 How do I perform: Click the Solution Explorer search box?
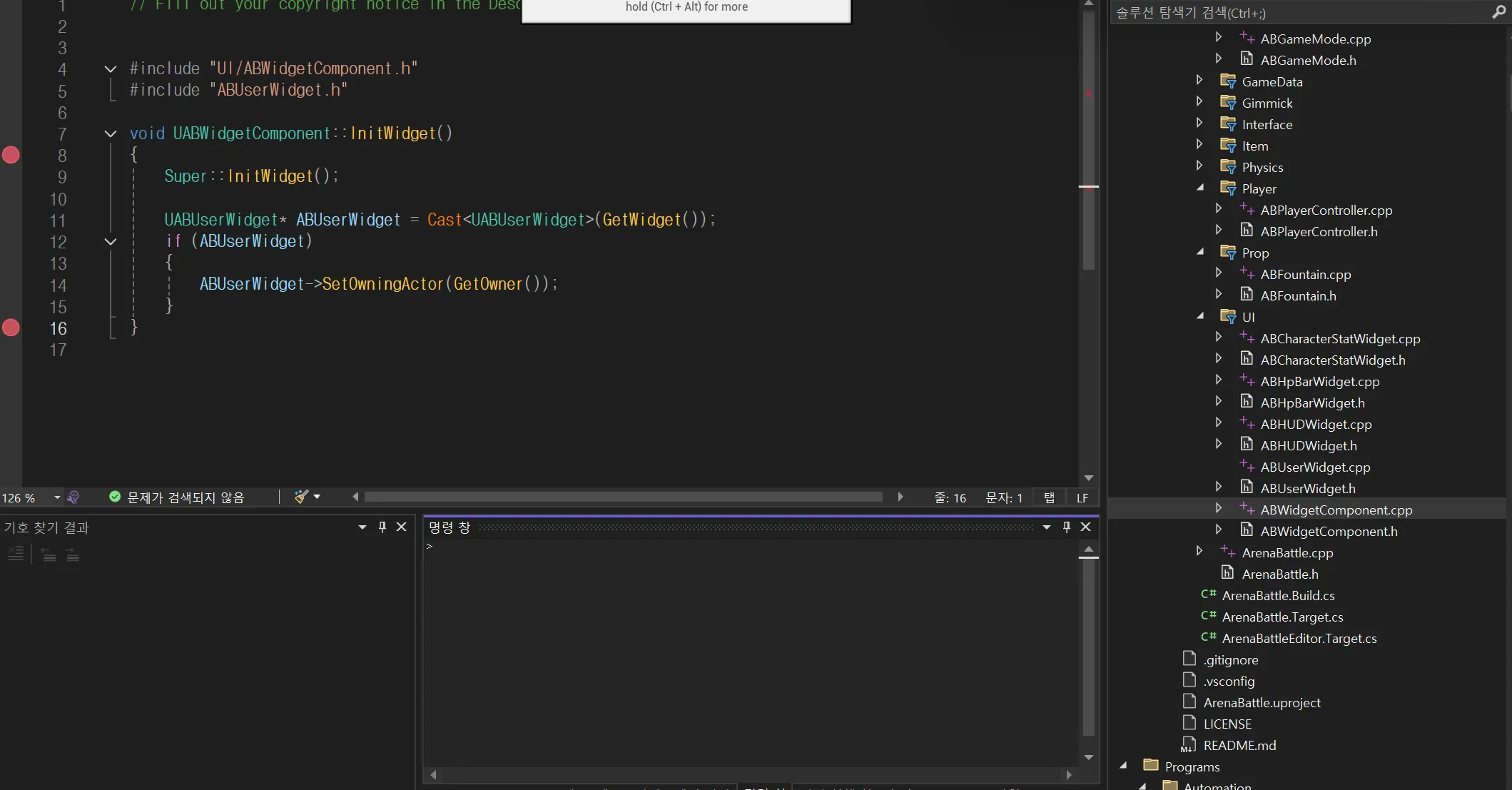[1300, 13]
